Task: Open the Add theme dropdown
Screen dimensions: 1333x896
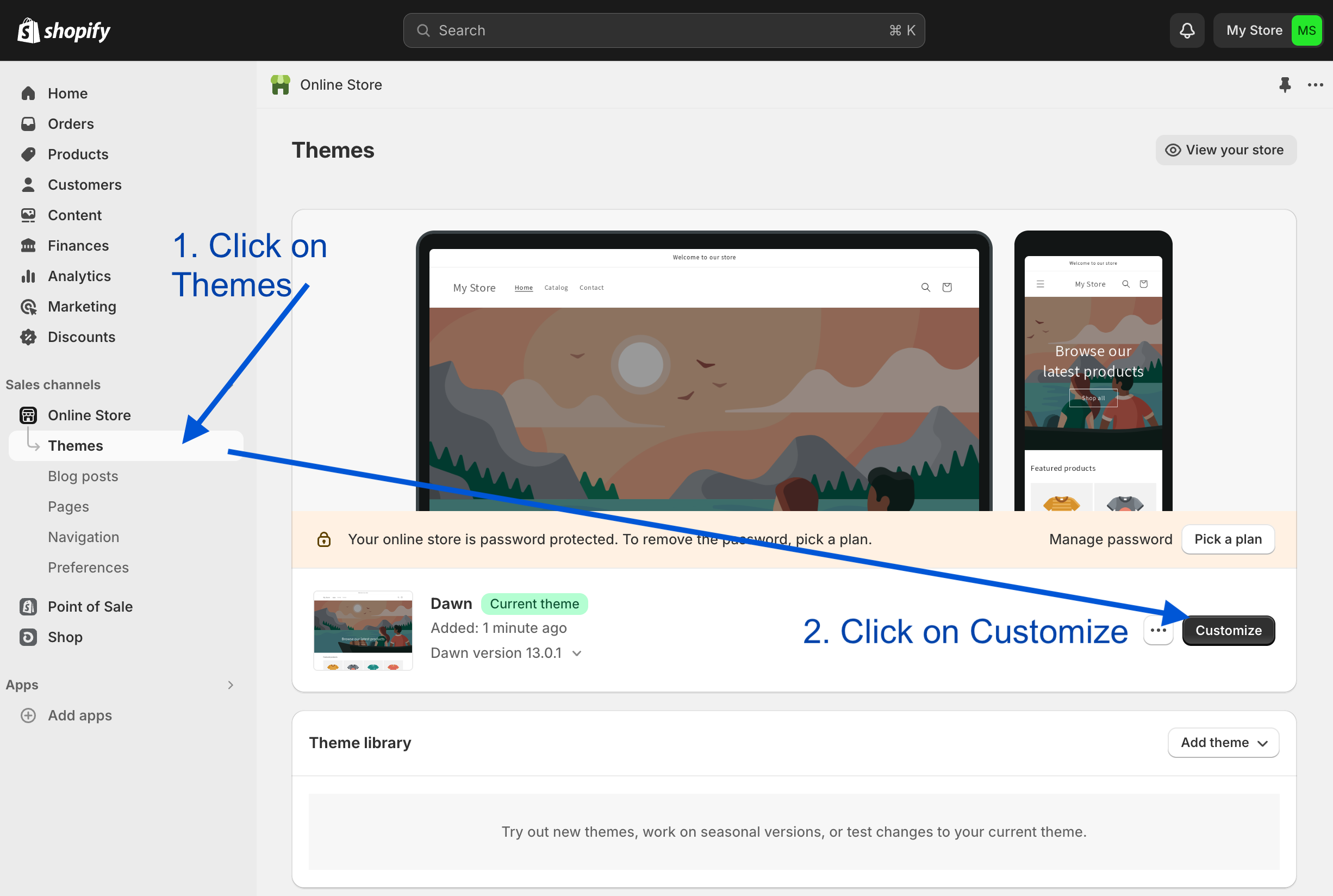Action: click(x=1223, y=742)
